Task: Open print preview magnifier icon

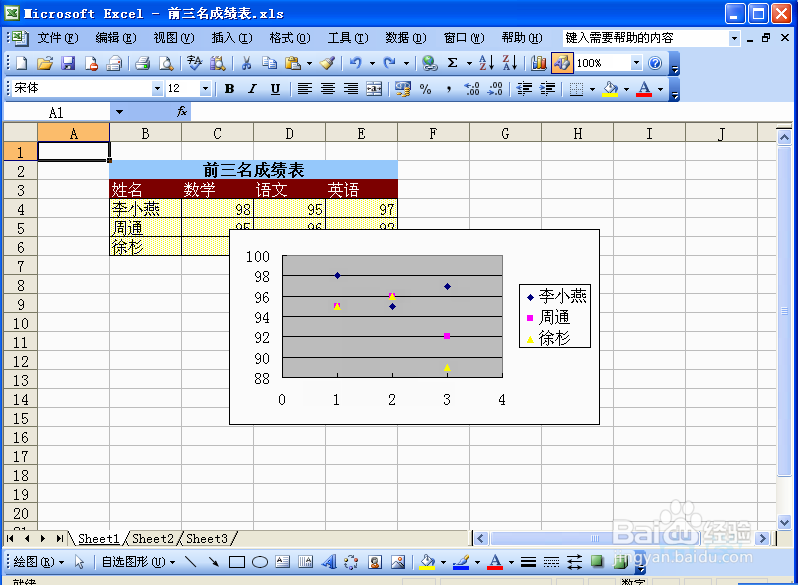Action: tap(166, 63)
